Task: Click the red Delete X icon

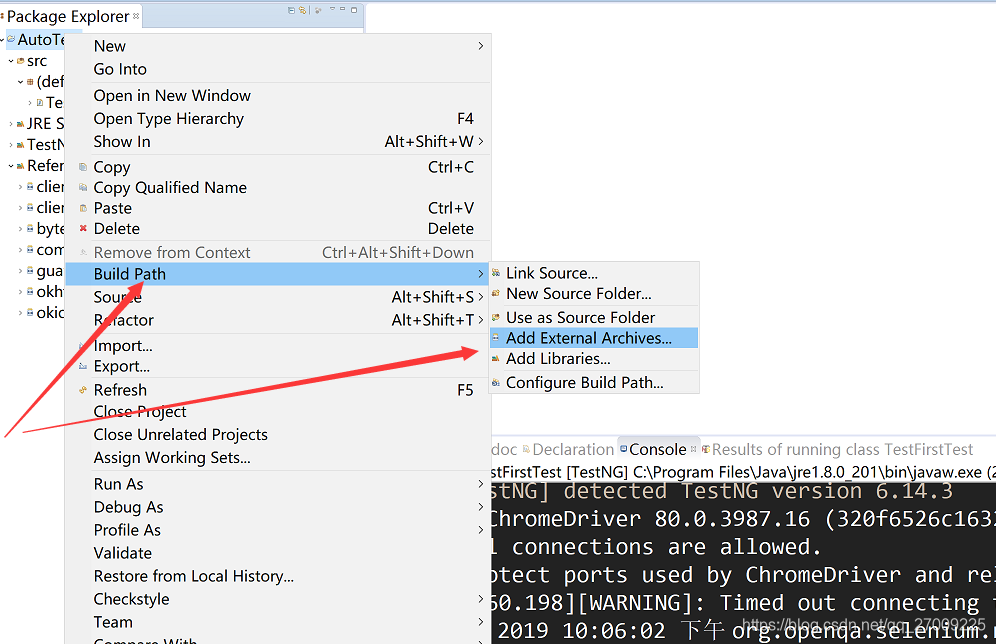Action: tap(83, 228)
